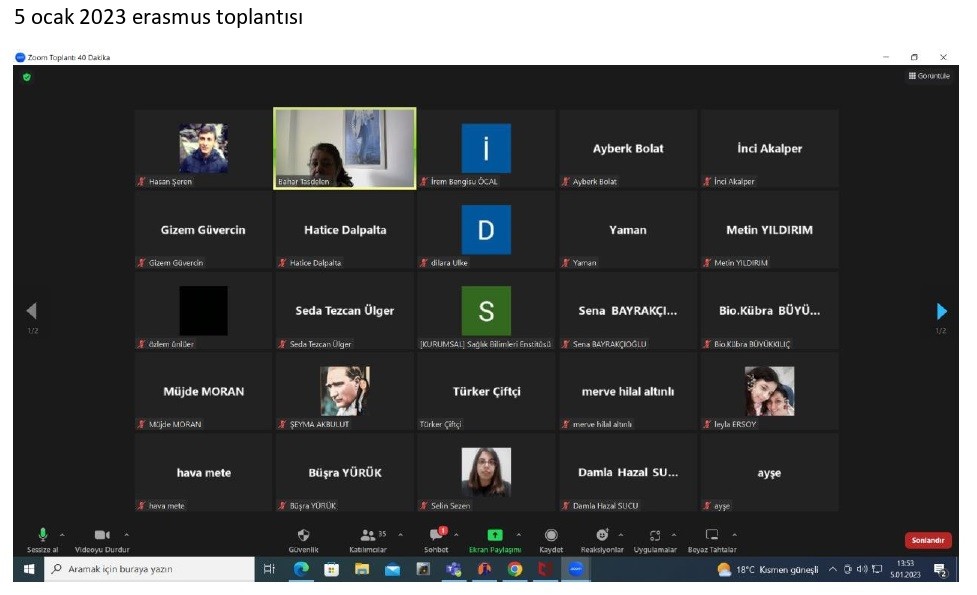Expand audio options arrow beside microphone
977x595 pixels.
click(62, 534)
